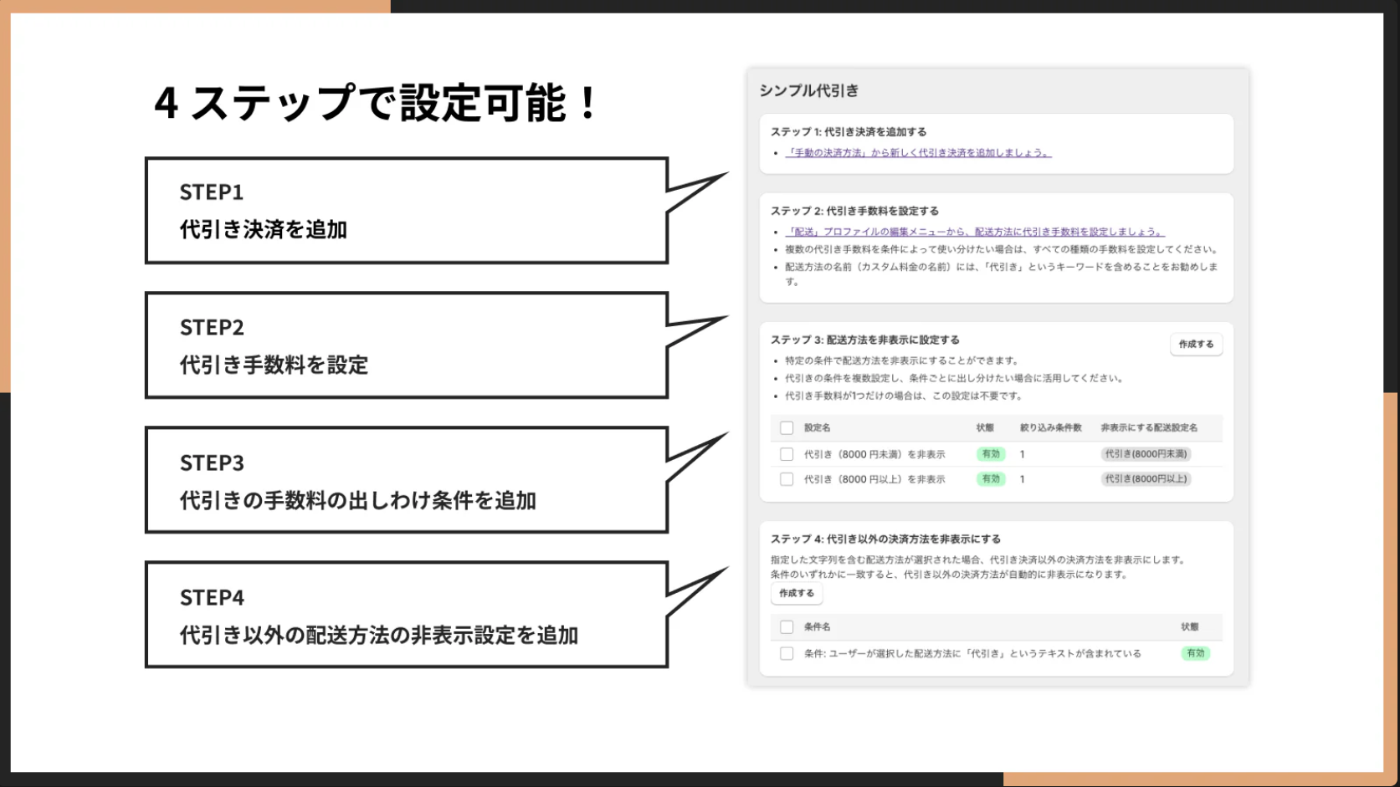
Task: Tick the select-all checkbox beside 設定名 header
Action: click(787, 428)
